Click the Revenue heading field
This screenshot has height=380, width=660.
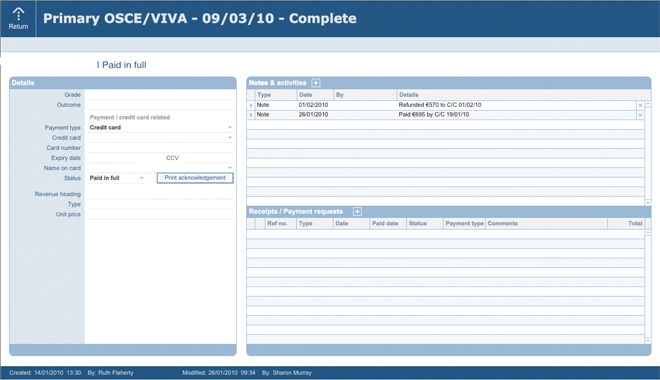(x=160, y=194)
